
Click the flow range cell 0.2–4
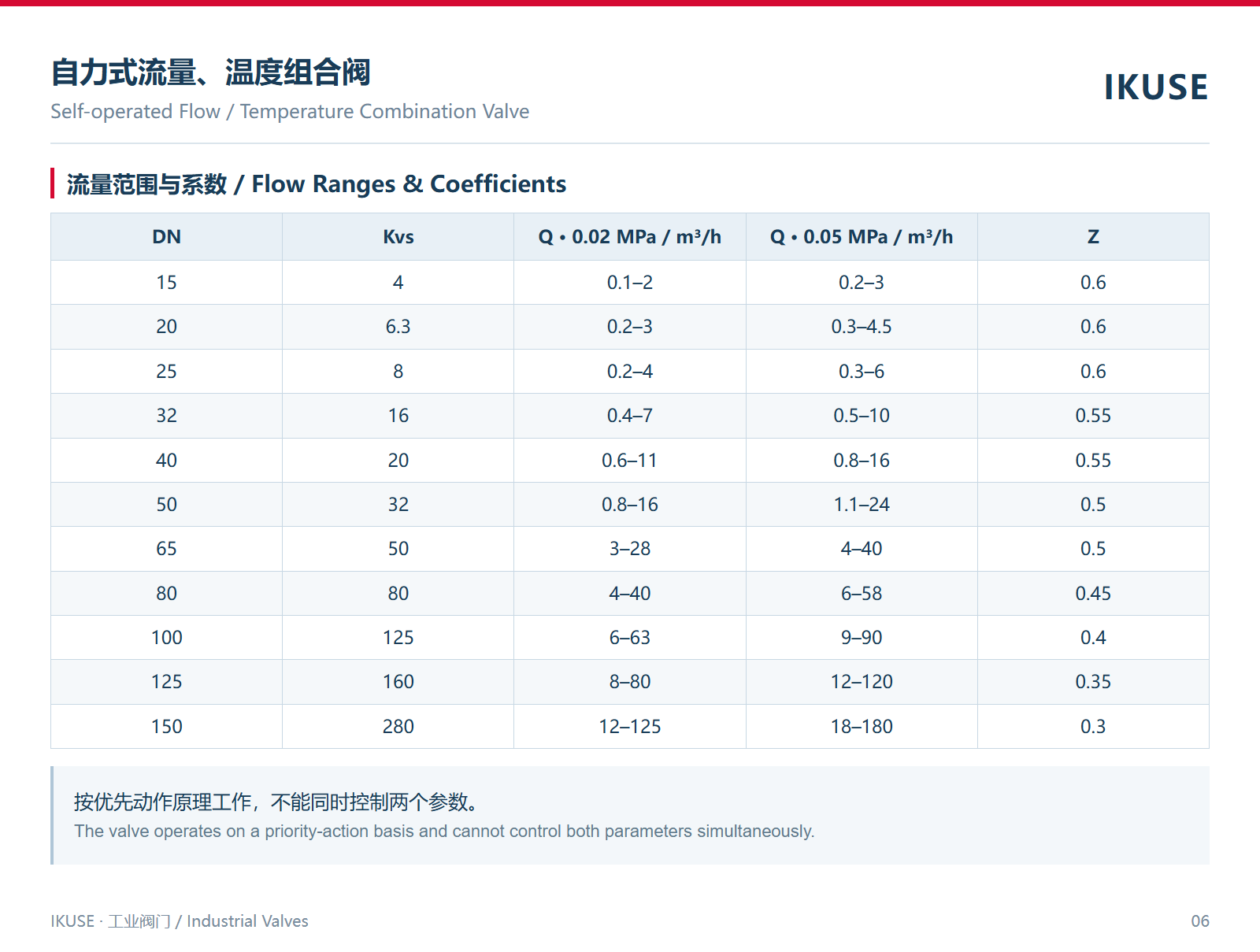click(x=629, y=372)
